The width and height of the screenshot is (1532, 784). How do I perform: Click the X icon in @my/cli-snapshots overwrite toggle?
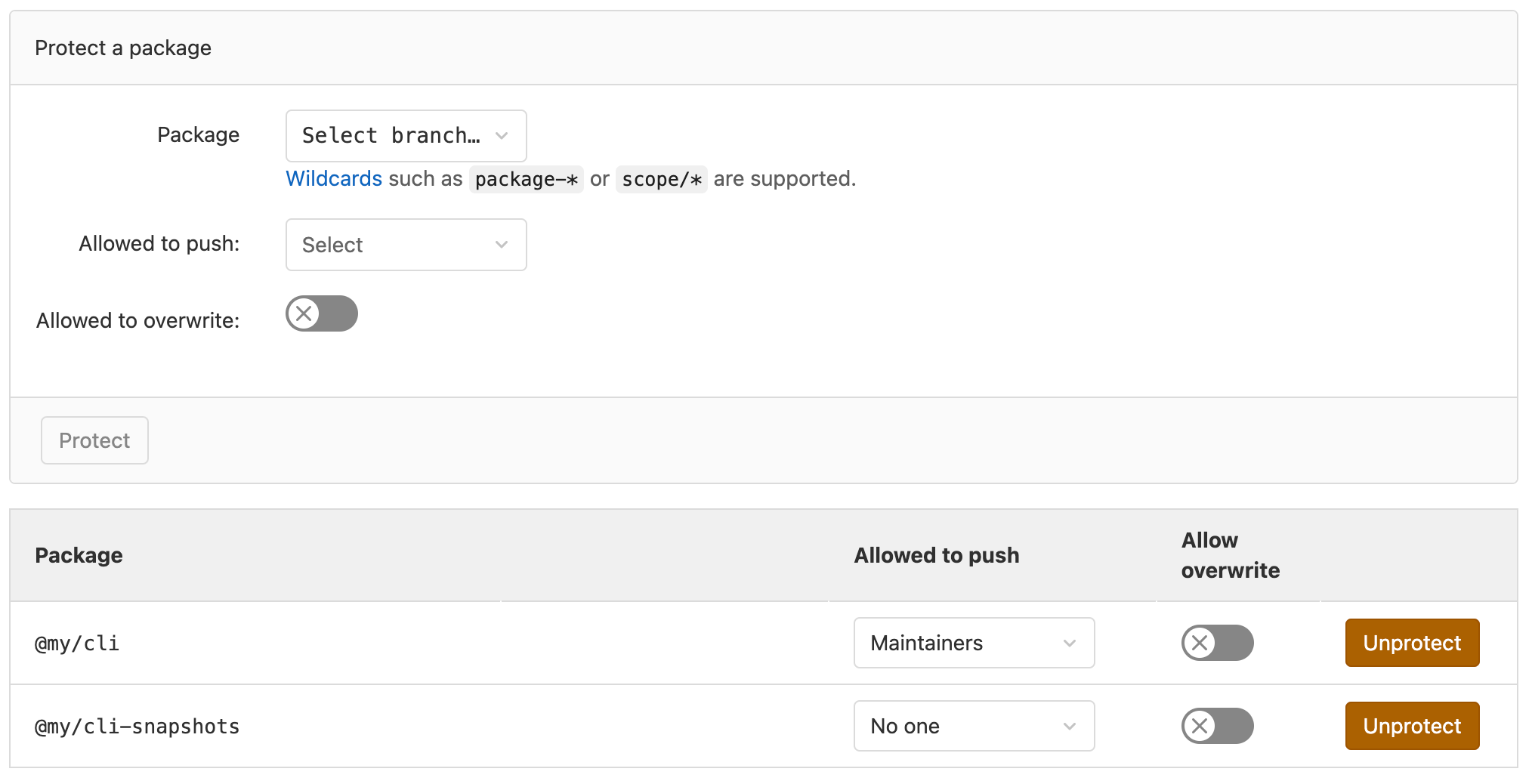click(1200, 726)
